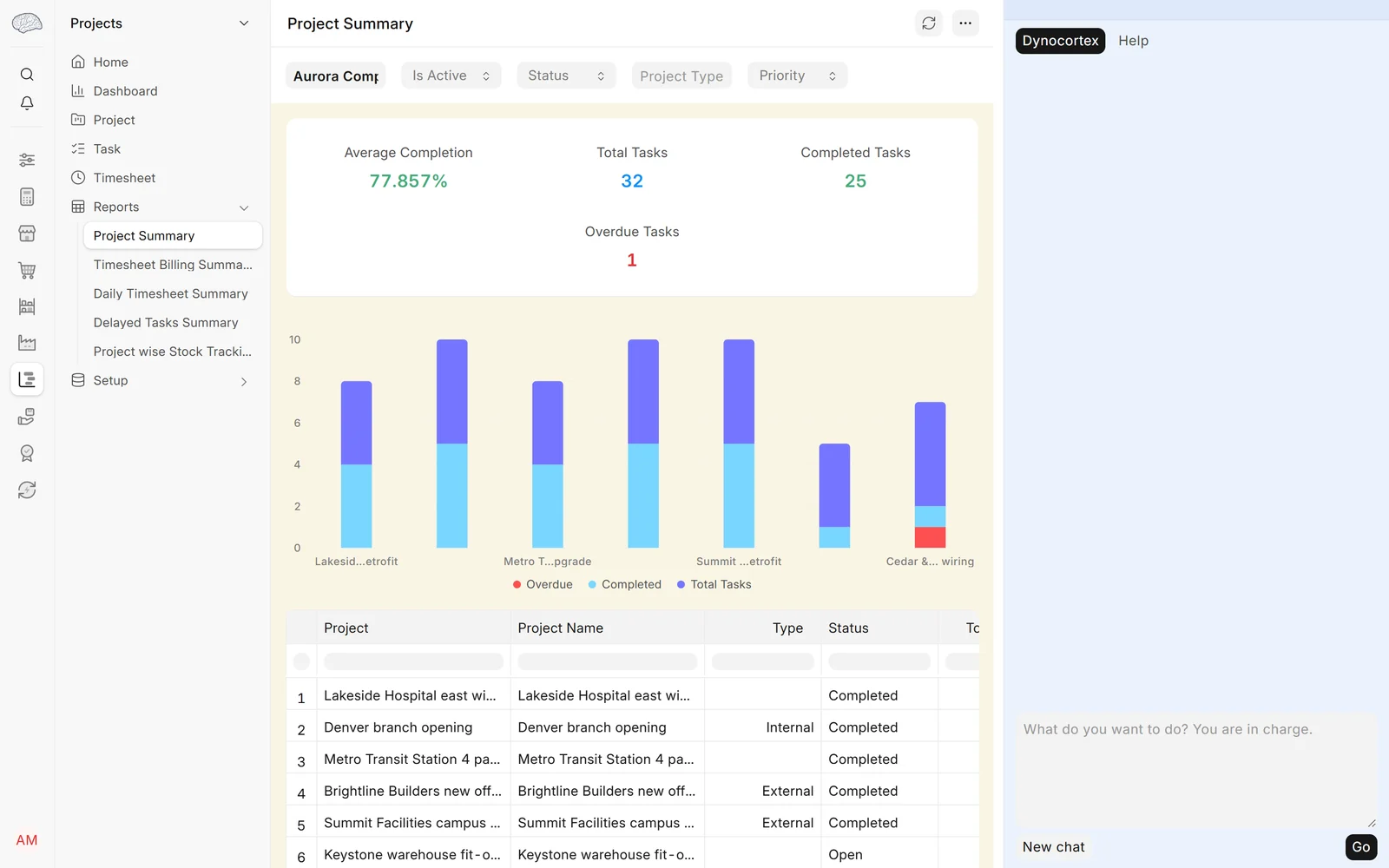Image resolution: width=1389 pixels, height=868 pixels.
Task: Click the Project column header
Action: coord(413,628)
